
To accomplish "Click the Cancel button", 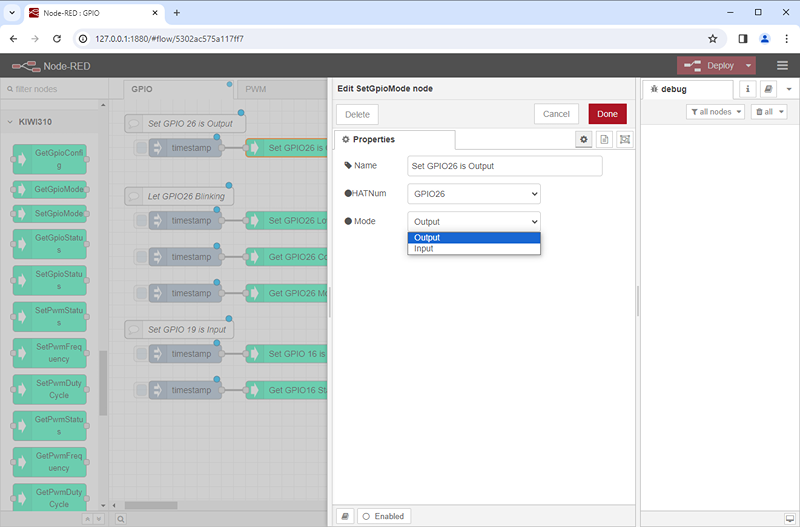I will coord(556,114).
